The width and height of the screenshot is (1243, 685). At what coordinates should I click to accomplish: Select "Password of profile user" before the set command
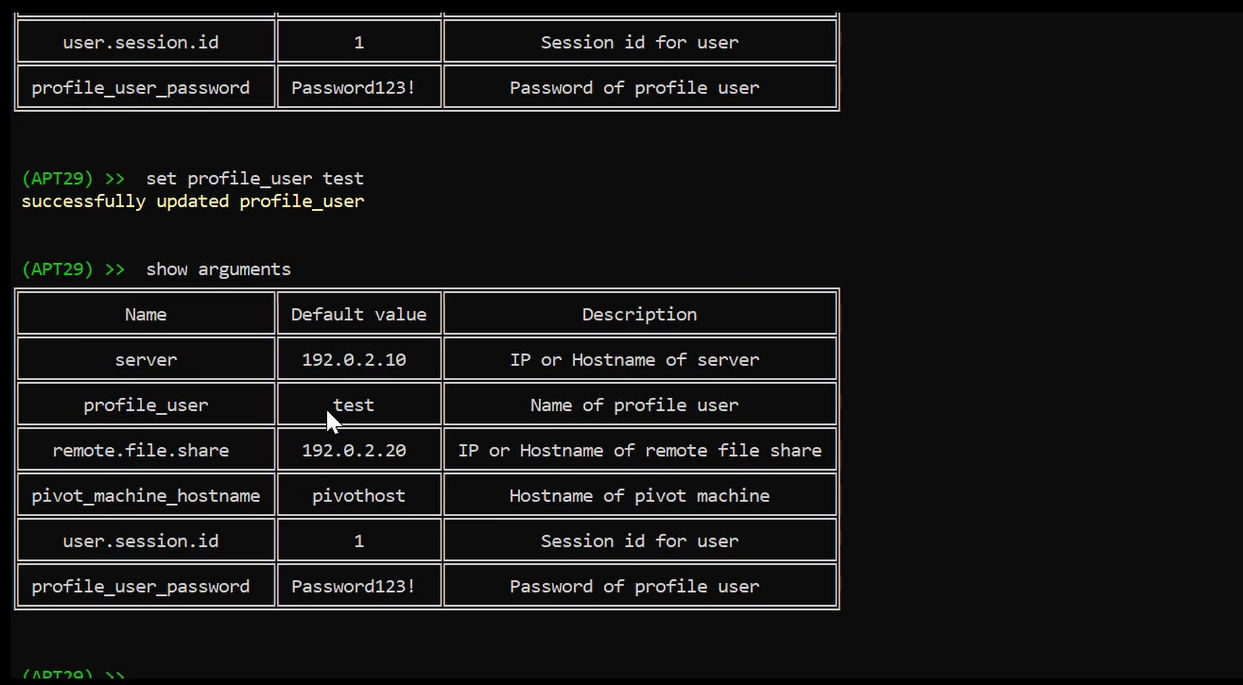click(x=640, y=87)
